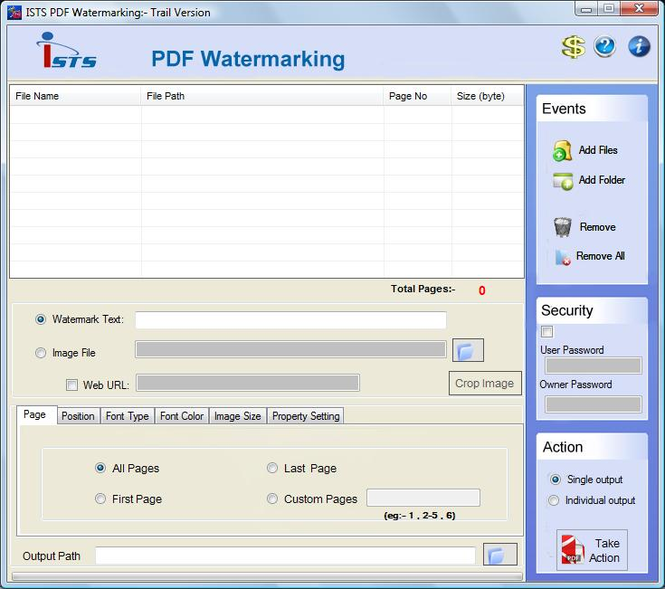Open the Font Color tab
The image size is (665, 589).
[182, 416]
